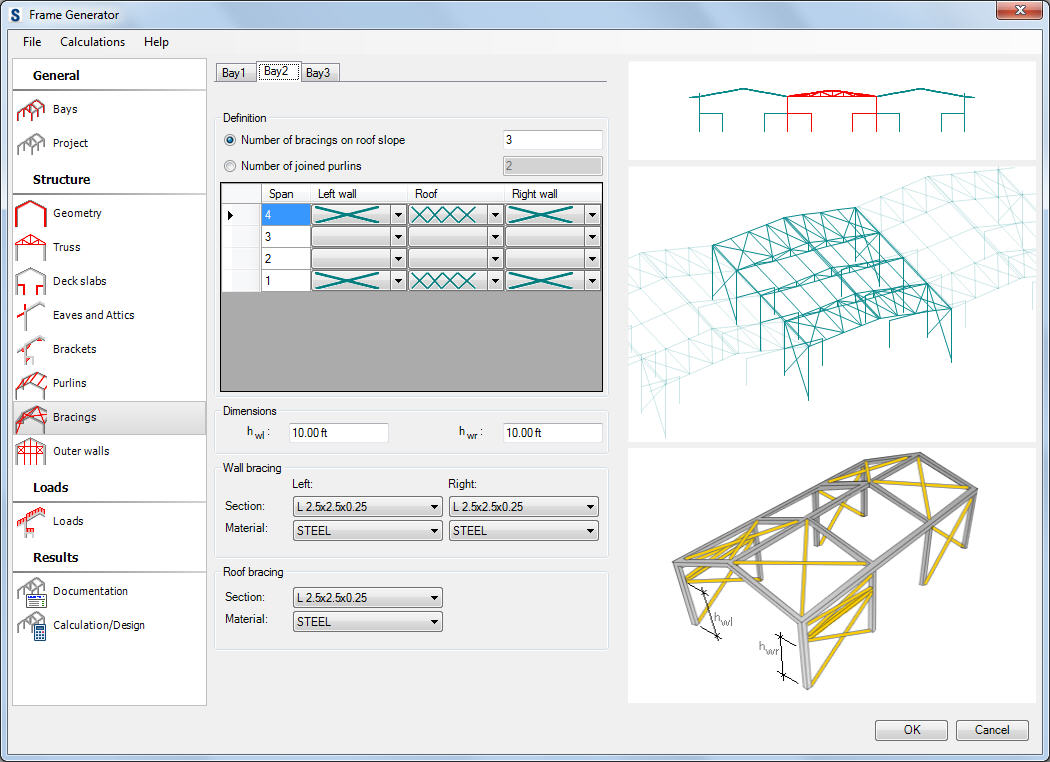Open Right wall bracing Material dropdown

pos(524,531)
